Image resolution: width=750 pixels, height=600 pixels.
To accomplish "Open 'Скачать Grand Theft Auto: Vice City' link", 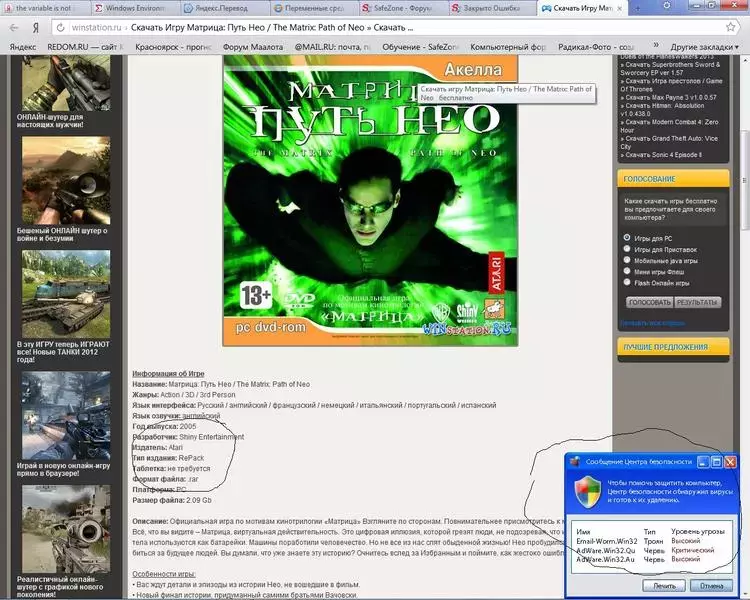I will pyautogui.click(x=669, y=142).
